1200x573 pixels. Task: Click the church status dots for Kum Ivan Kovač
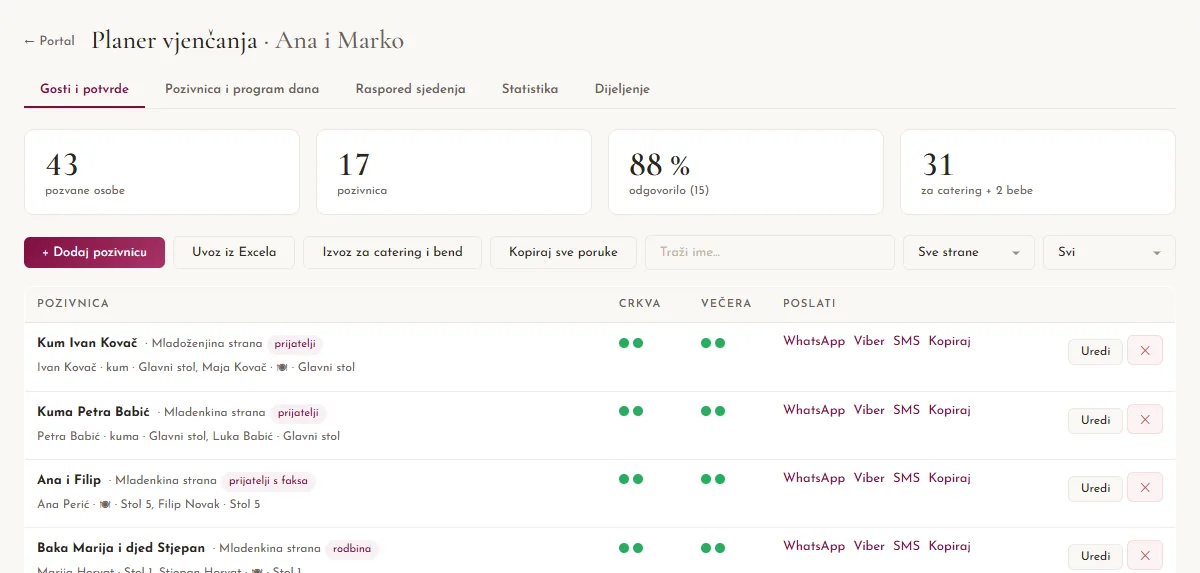point(631,343)
